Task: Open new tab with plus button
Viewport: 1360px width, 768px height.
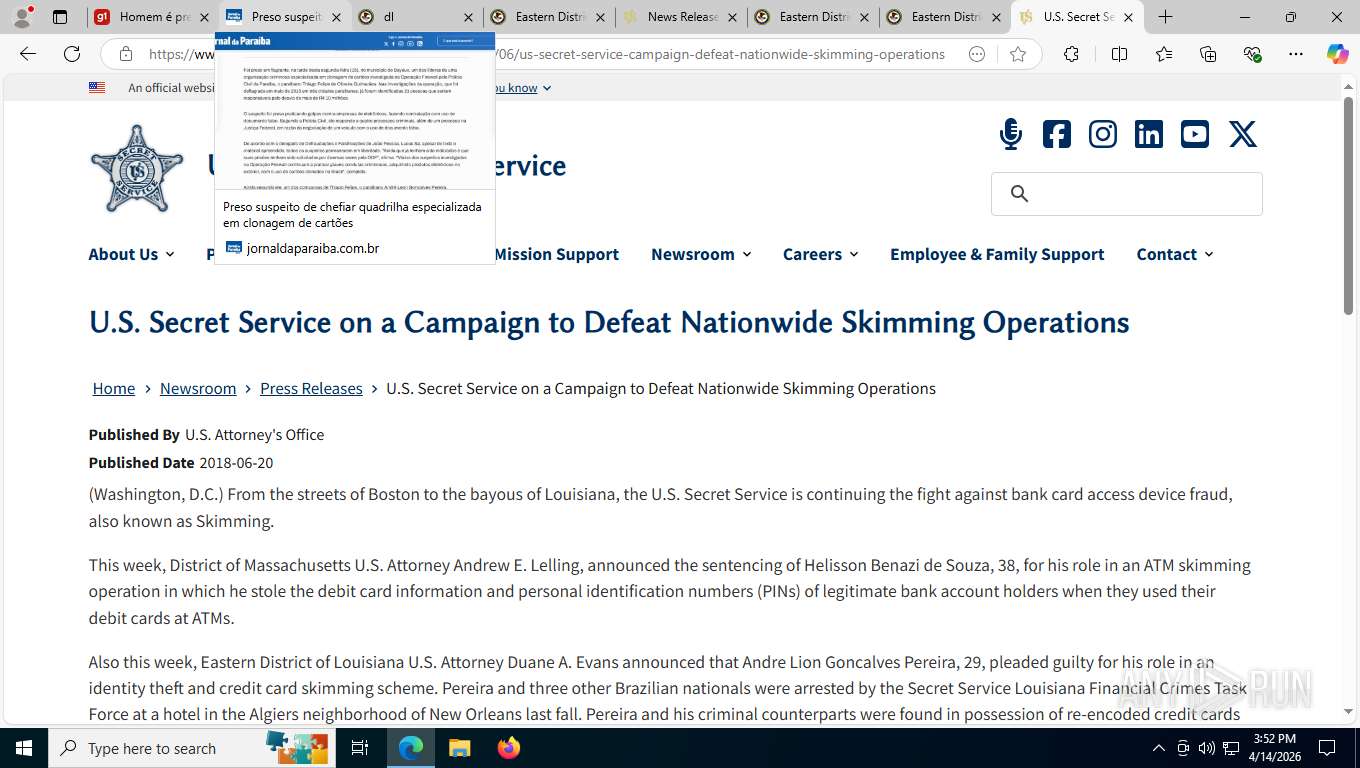Action: pos(1165,17)
